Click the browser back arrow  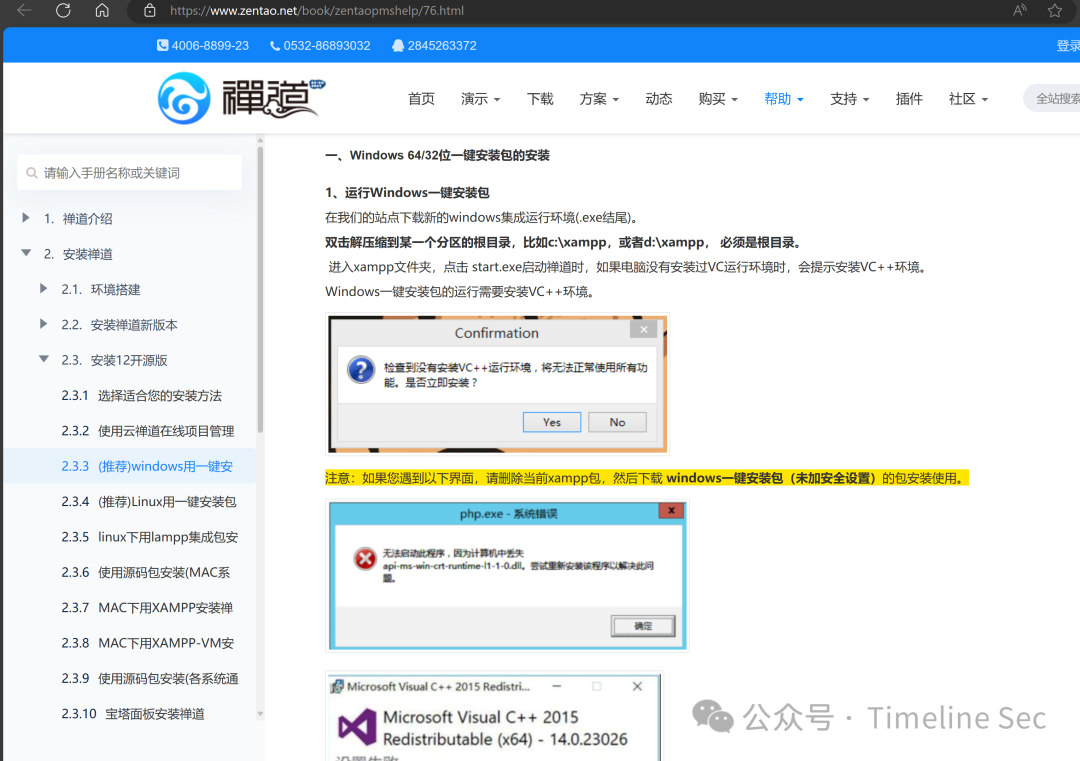pyautogui.click(x=24, y=11)
